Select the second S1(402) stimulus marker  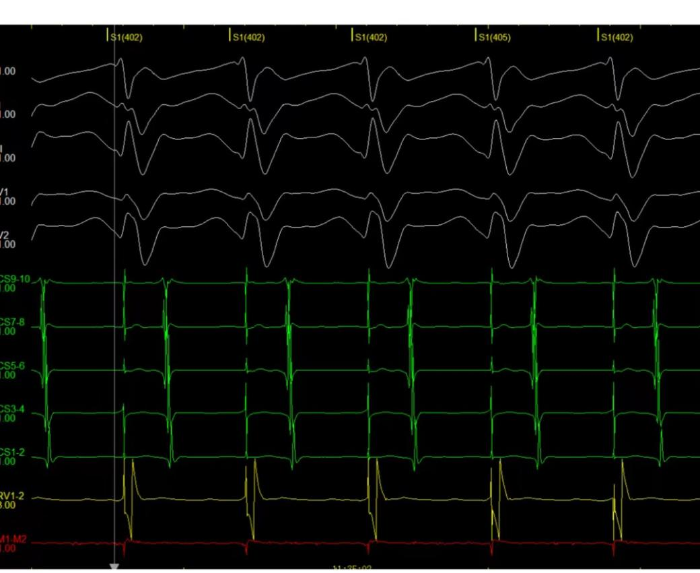coord(251,37)
